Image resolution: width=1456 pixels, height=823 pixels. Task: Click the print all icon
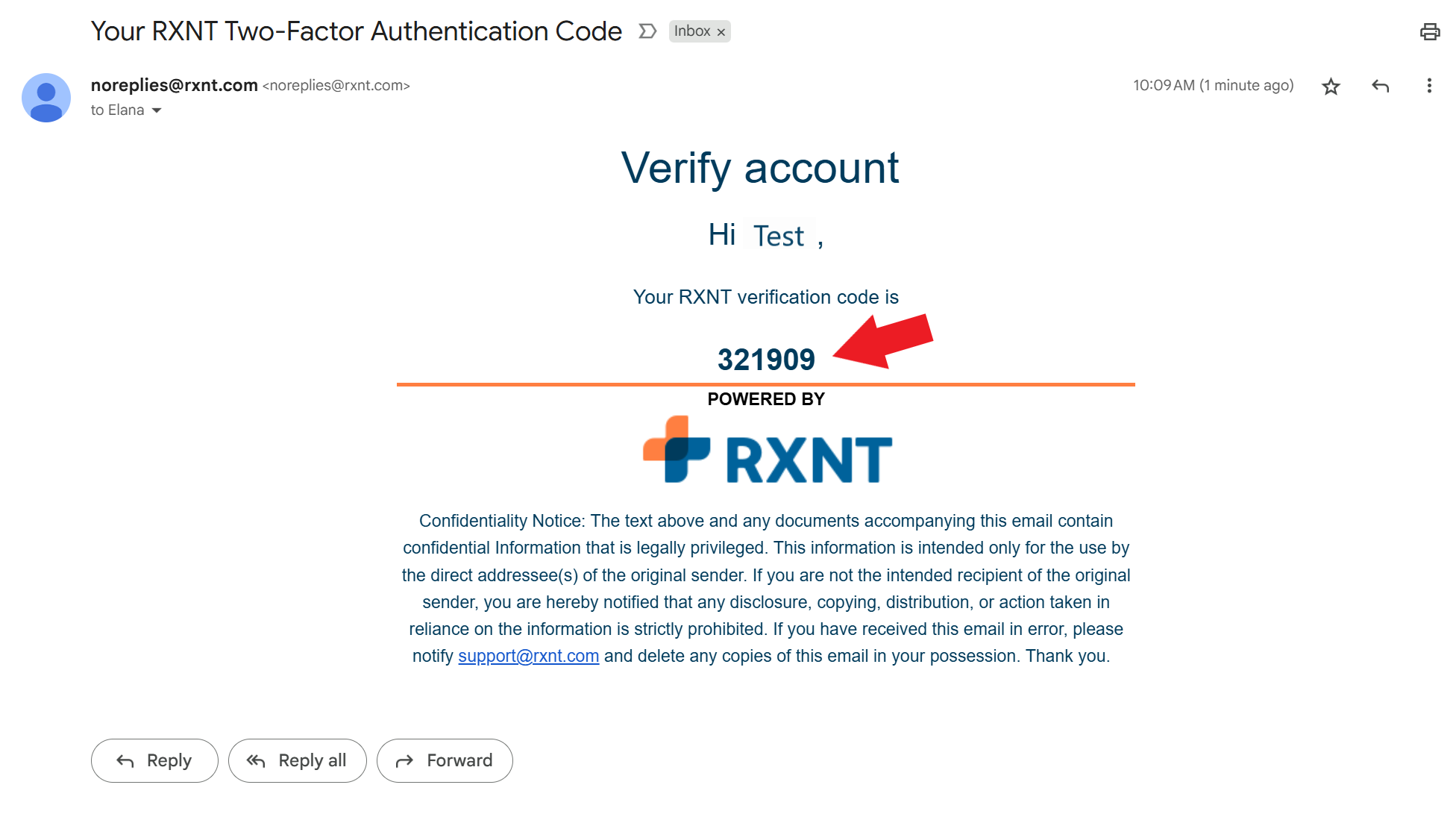pyautogui.click(x=1429, y=31)
